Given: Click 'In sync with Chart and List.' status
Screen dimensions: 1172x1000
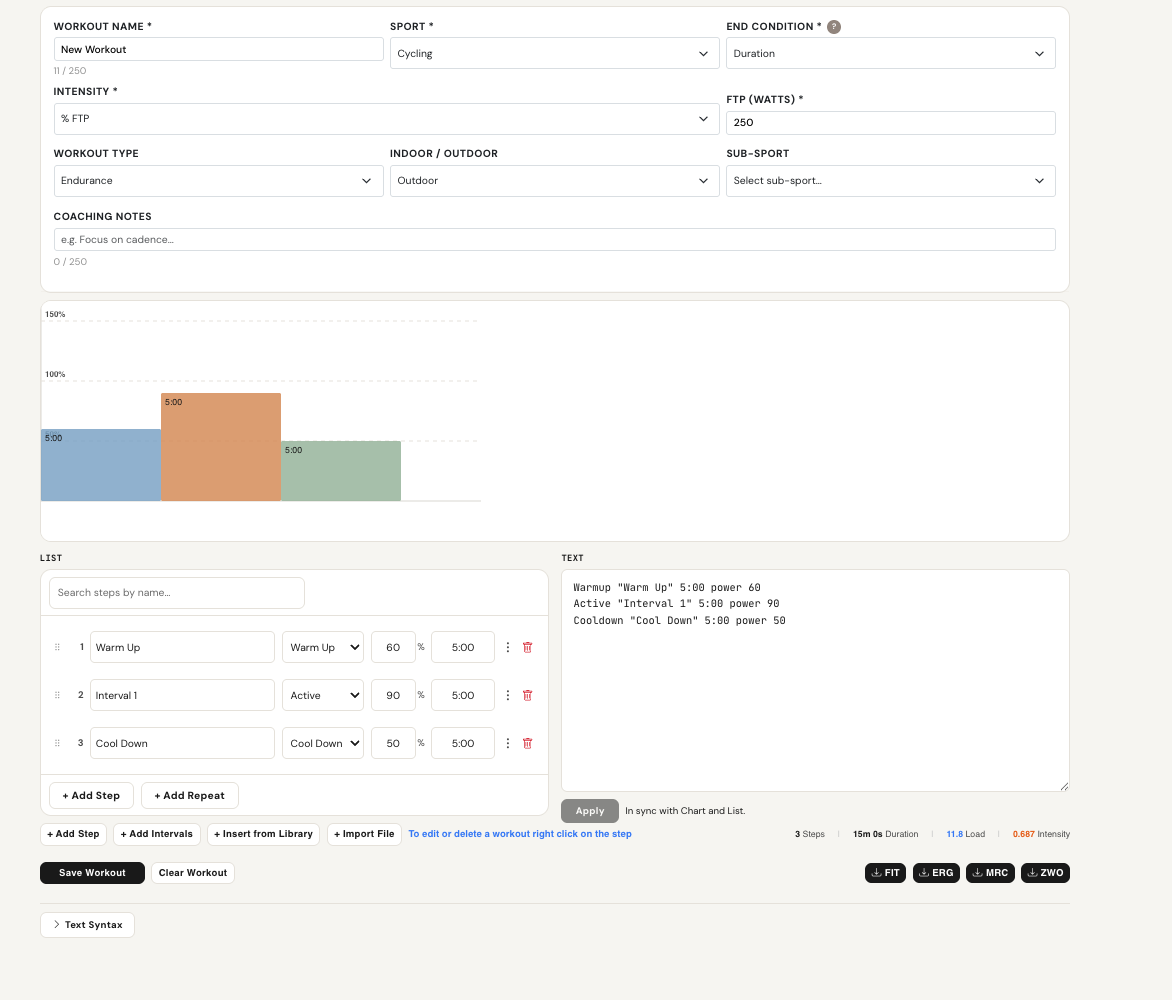Looking at the screenshot, I should 685,811.
